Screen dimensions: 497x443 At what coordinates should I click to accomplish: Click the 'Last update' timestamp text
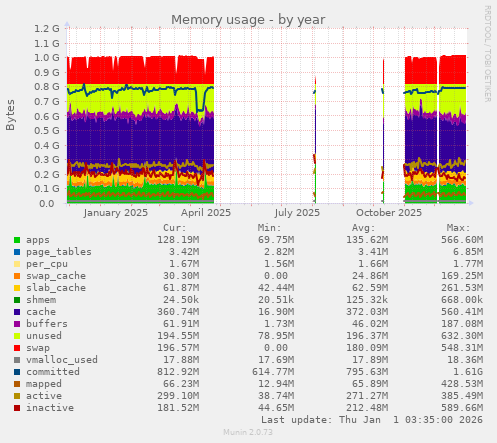(372, 420)
